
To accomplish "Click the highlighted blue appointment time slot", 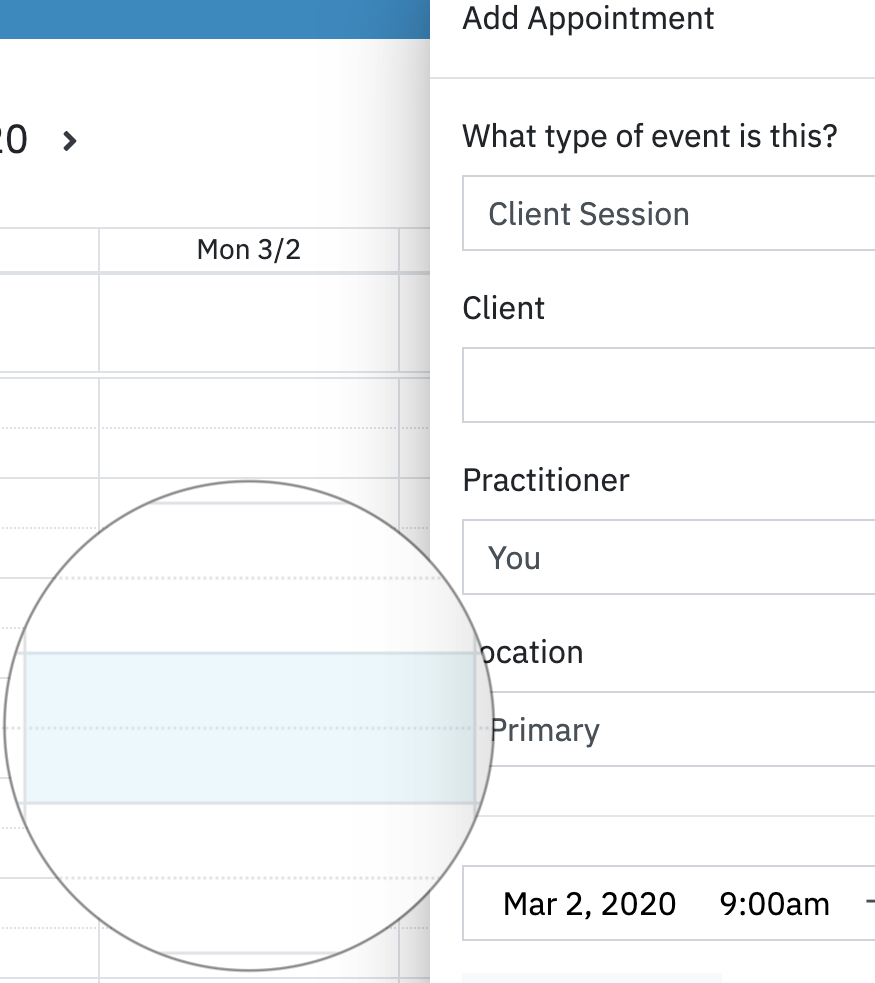I will tap(248, 727).
